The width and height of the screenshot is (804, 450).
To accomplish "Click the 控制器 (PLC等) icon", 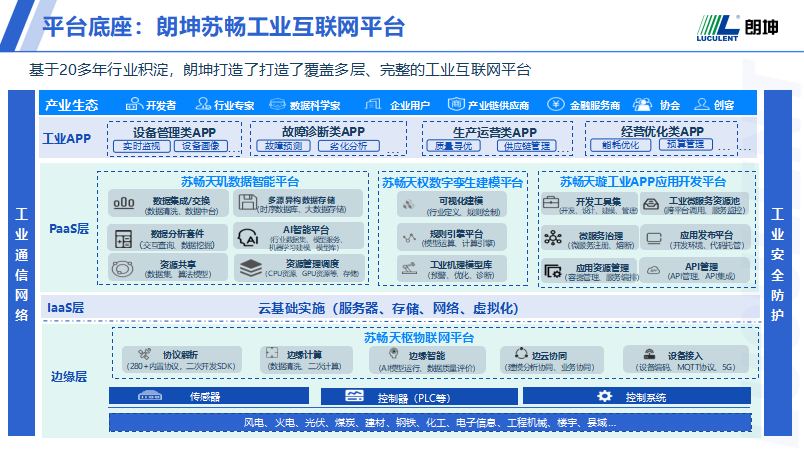I will coord(354,396).
